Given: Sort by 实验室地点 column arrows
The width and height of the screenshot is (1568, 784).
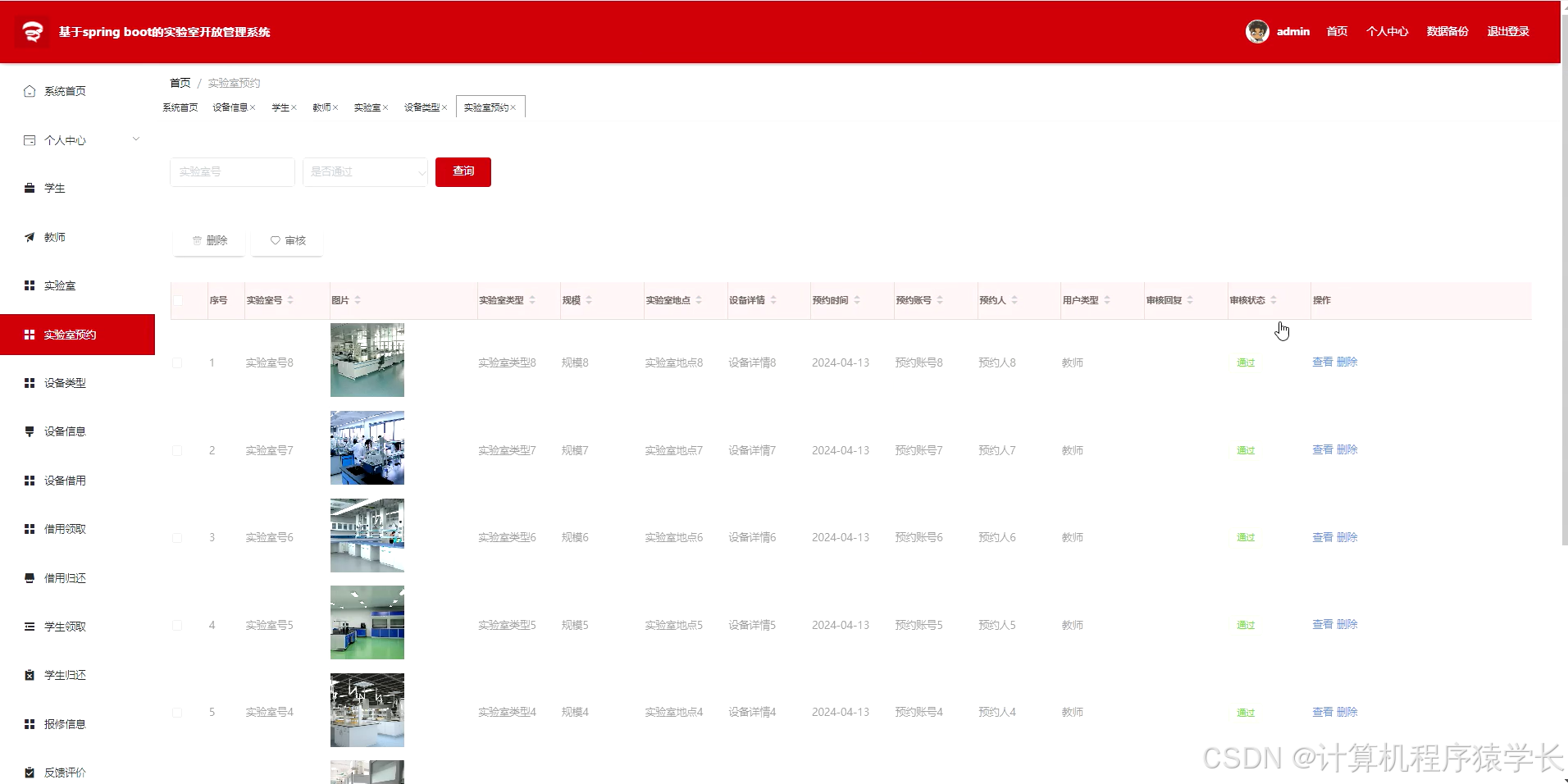Looking at the screenshot, I should pyautogui.click(x=699, y=300).
